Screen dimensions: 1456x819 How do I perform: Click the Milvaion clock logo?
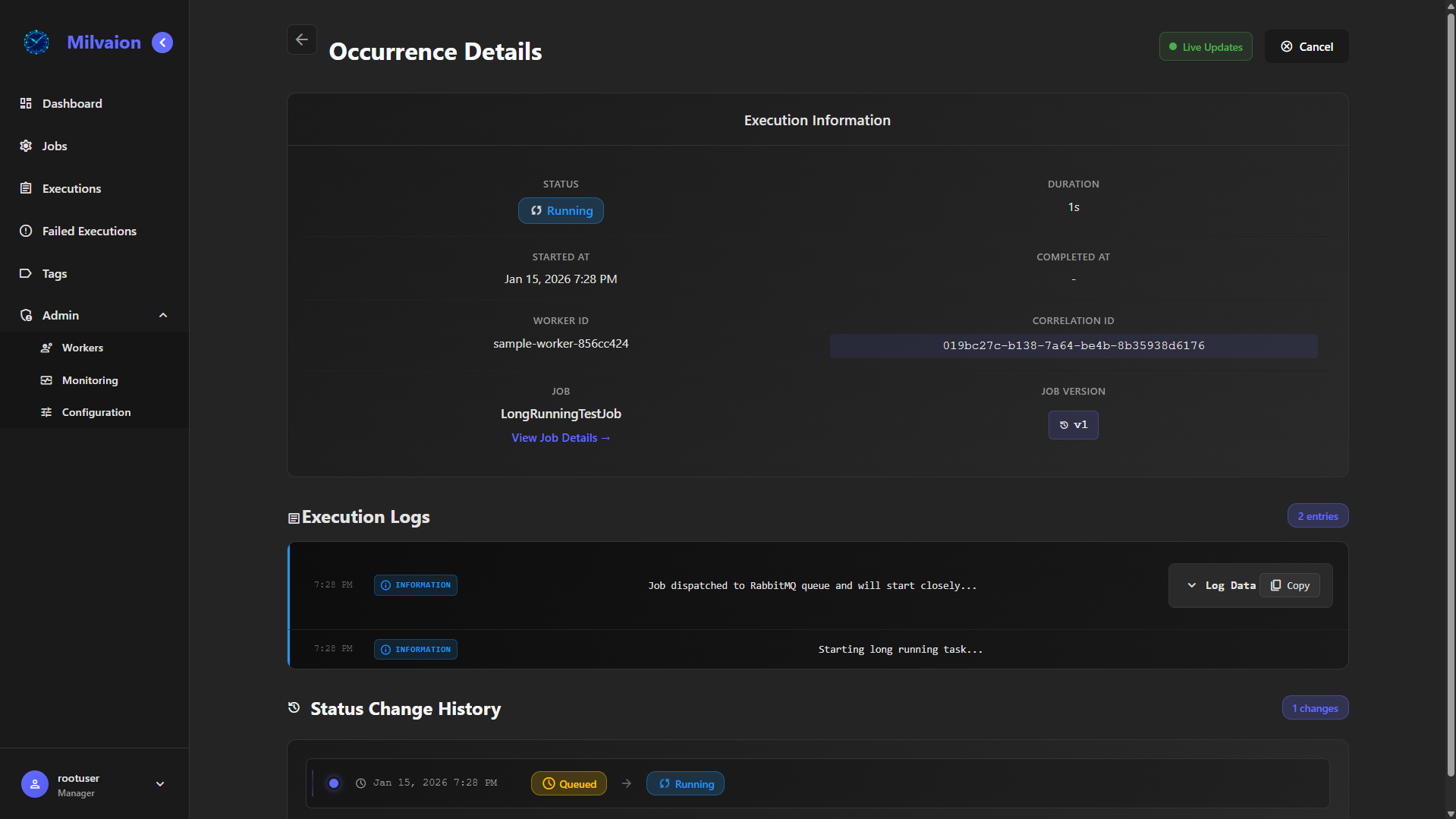click(36, 43)
